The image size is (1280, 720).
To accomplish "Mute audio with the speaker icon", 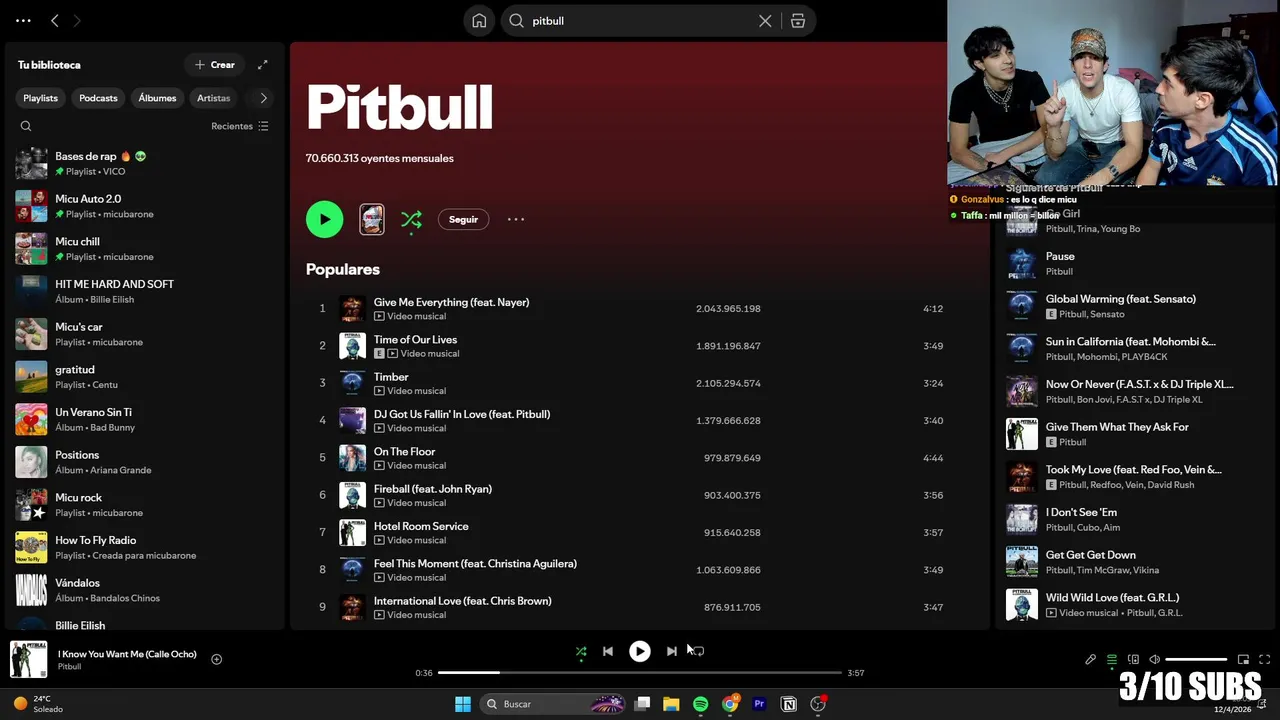I will (1154, 659).
